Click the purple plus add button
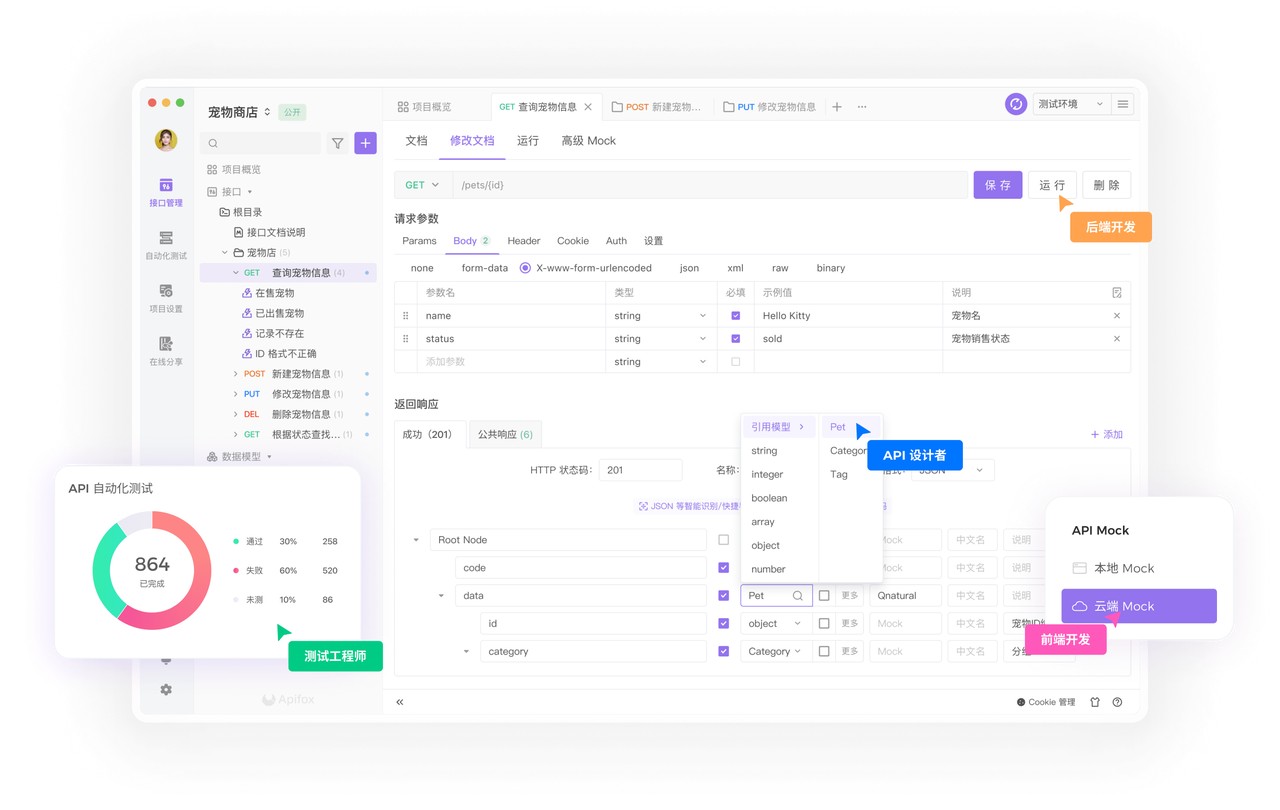The height and width of the screenshot is (810, 1280). click(365, 143)
